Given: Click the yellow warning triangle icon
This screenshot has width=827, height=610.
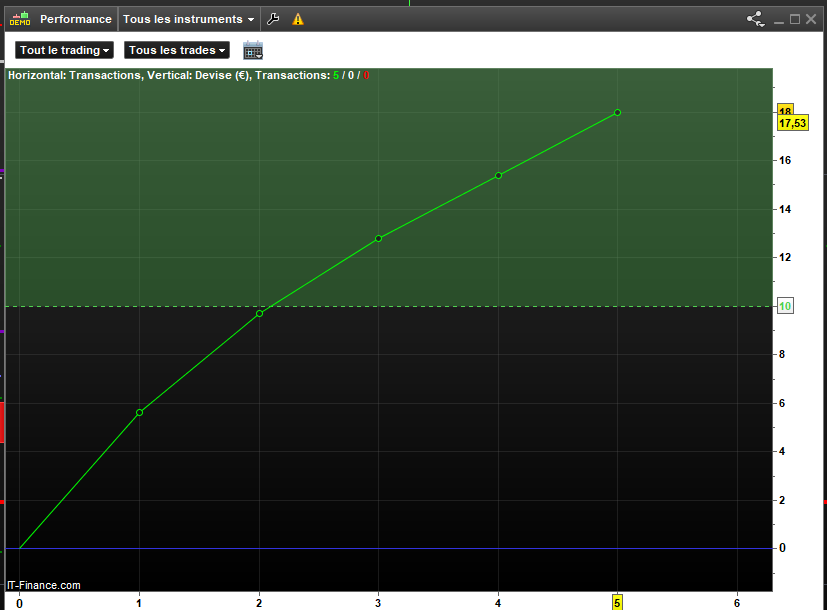Looking at the screenshot, I should pos(298,20).
